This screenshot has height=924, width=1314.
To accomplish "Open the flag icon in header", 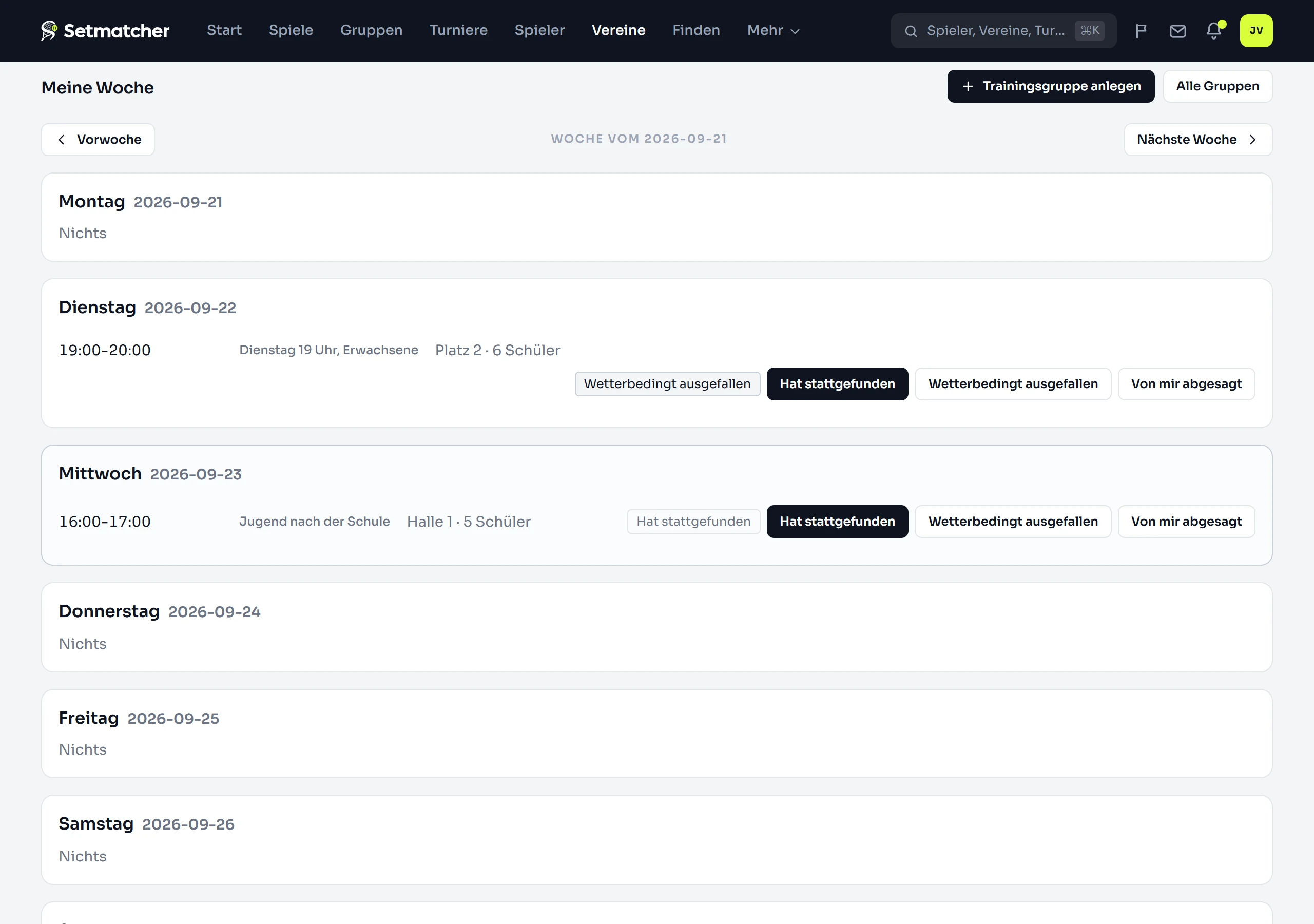I will [1141, 30].
